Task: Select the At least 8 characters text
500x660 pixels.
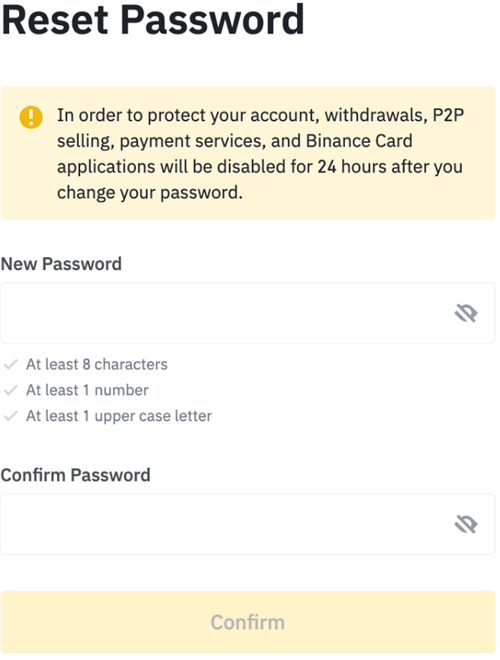Action: (97, 365)
